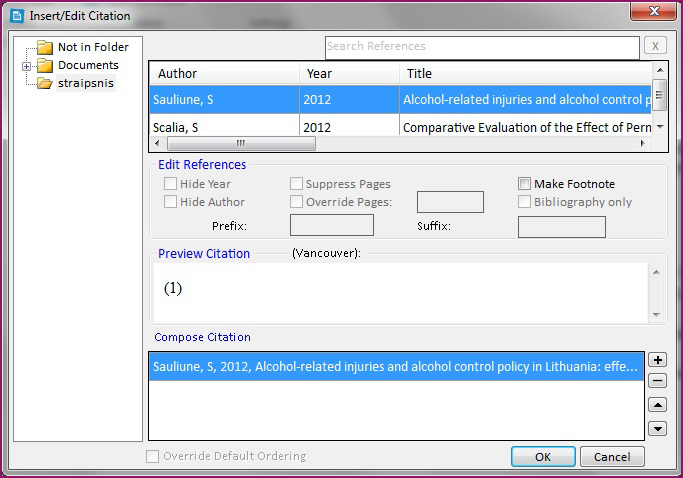Click the plus button to add citation
Image resolution: width=683 pixels, height=478 pixels.
coord(657,360)
